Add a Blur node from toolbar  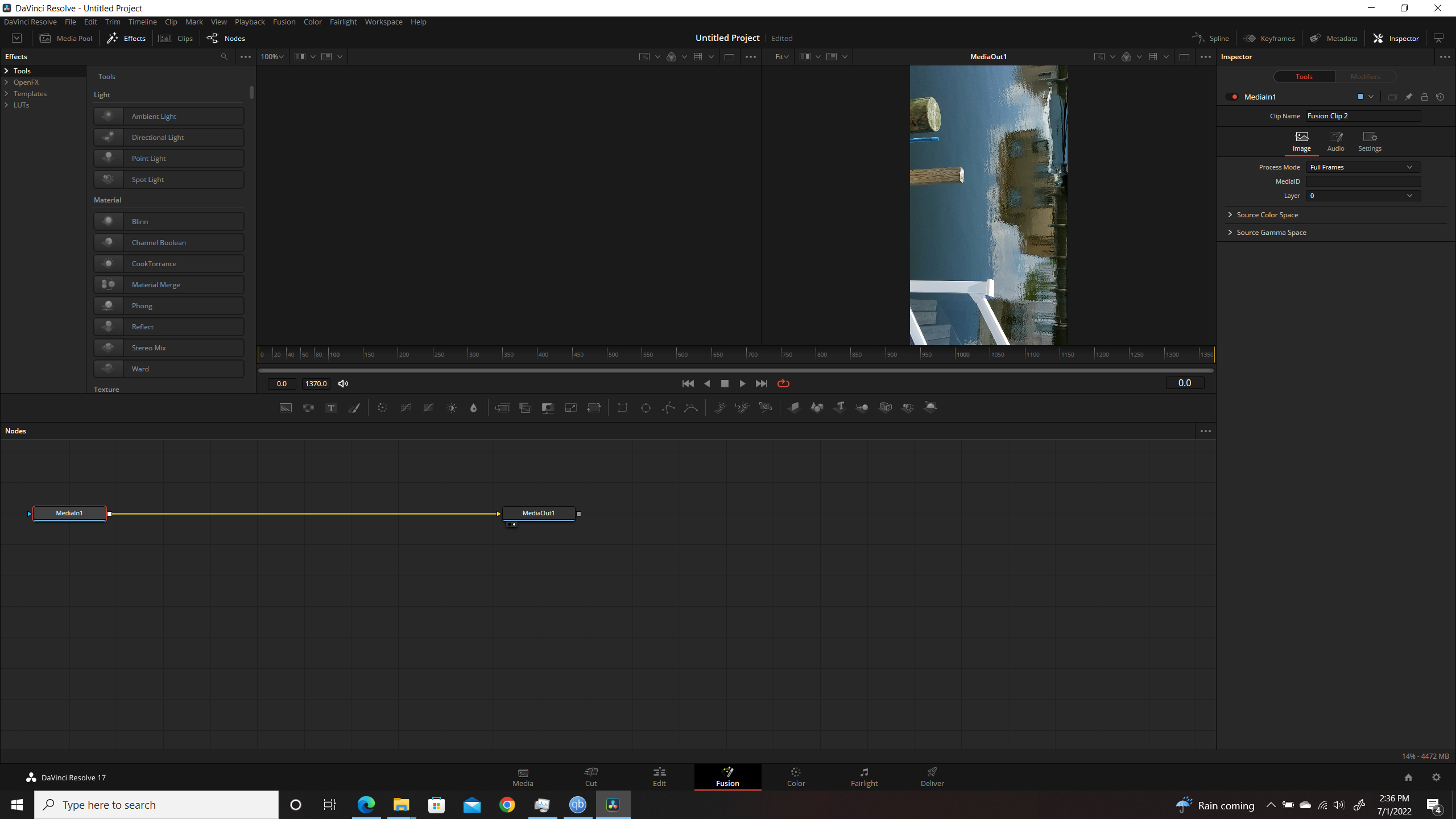[x=473, y=408]
